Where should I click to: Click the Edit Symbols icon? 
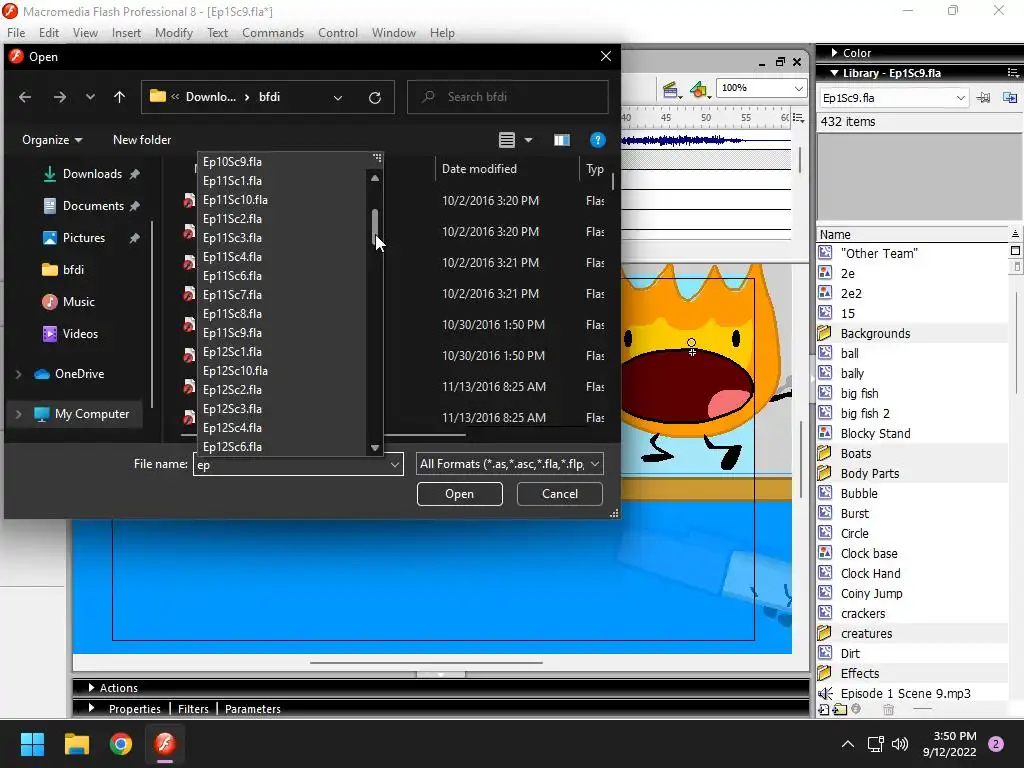(x=699, y=89)
